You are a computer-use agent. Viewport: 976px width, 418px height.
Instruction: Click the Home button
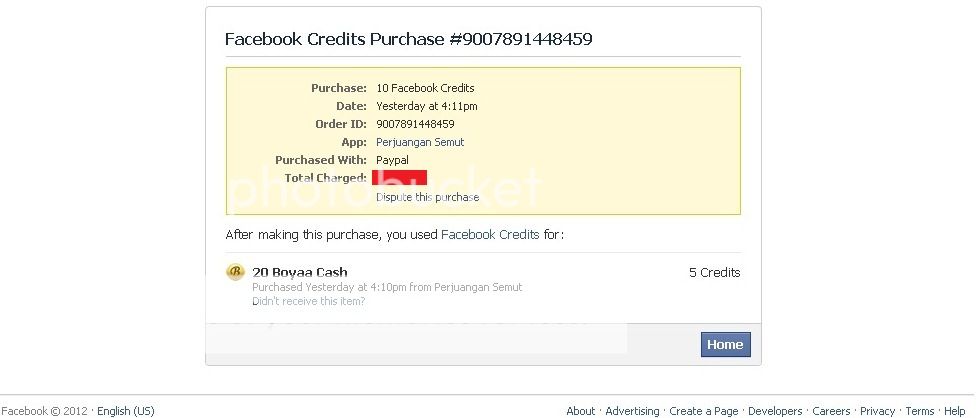(725, 345)
